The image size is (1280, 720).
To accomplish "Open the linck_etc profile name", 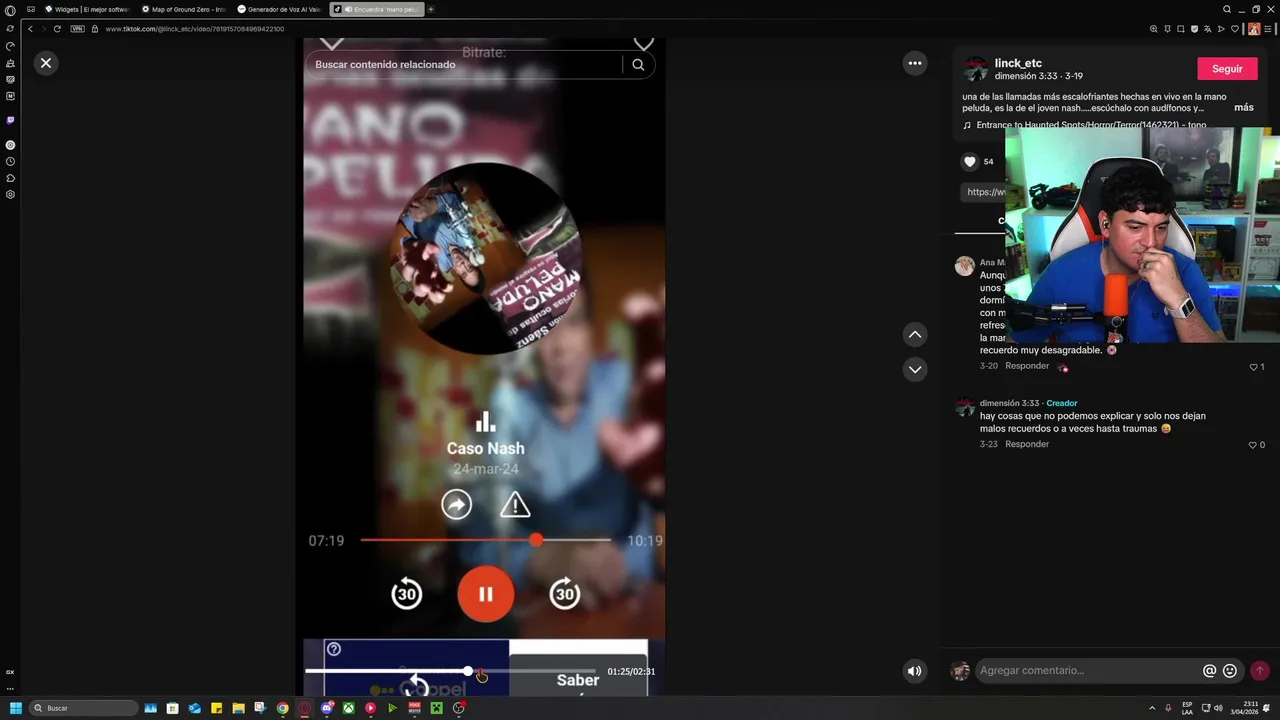I will click(x=1018, y=63).
